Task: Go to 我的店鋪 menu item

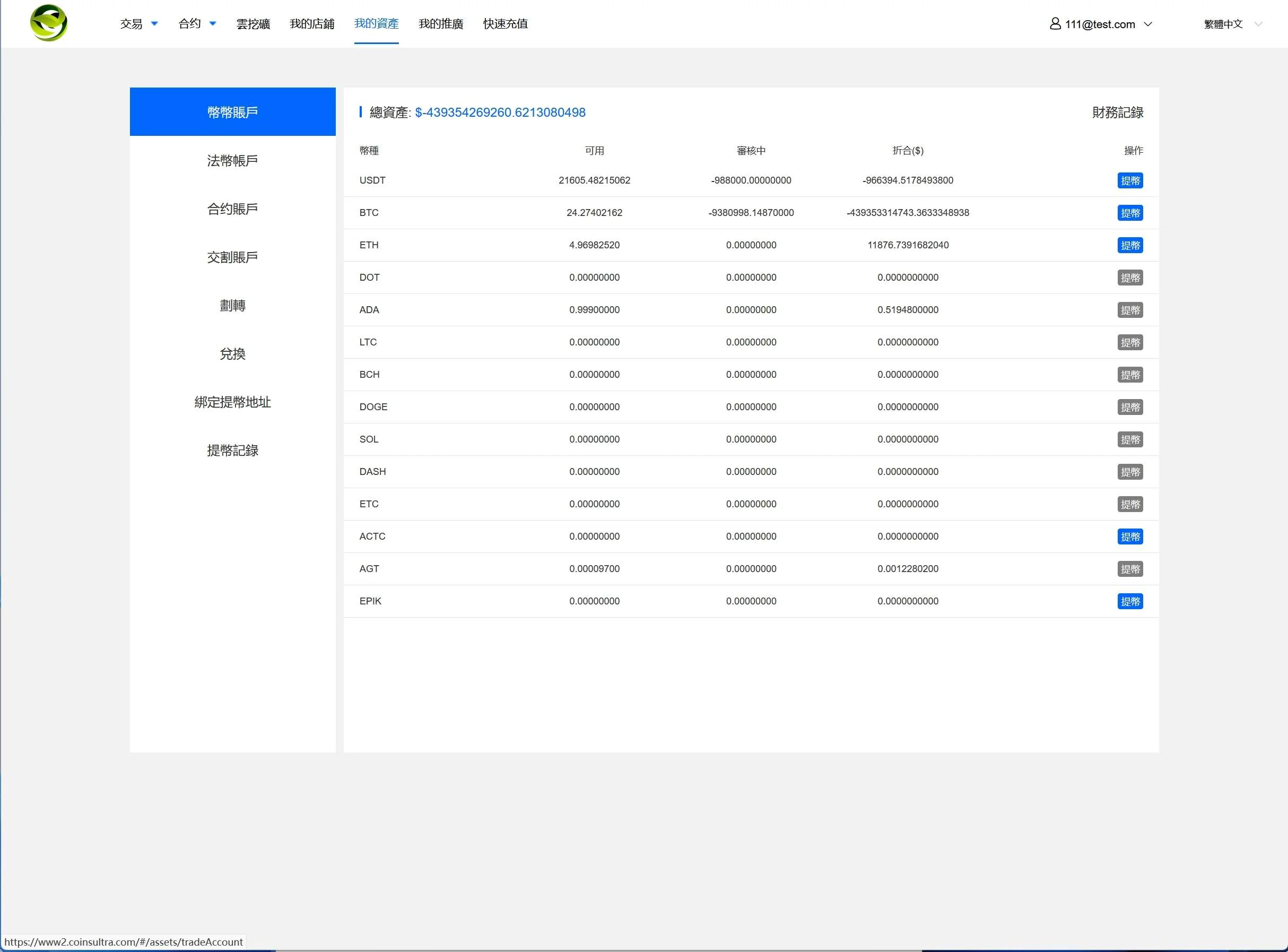Action: click(x=311, y=24)
